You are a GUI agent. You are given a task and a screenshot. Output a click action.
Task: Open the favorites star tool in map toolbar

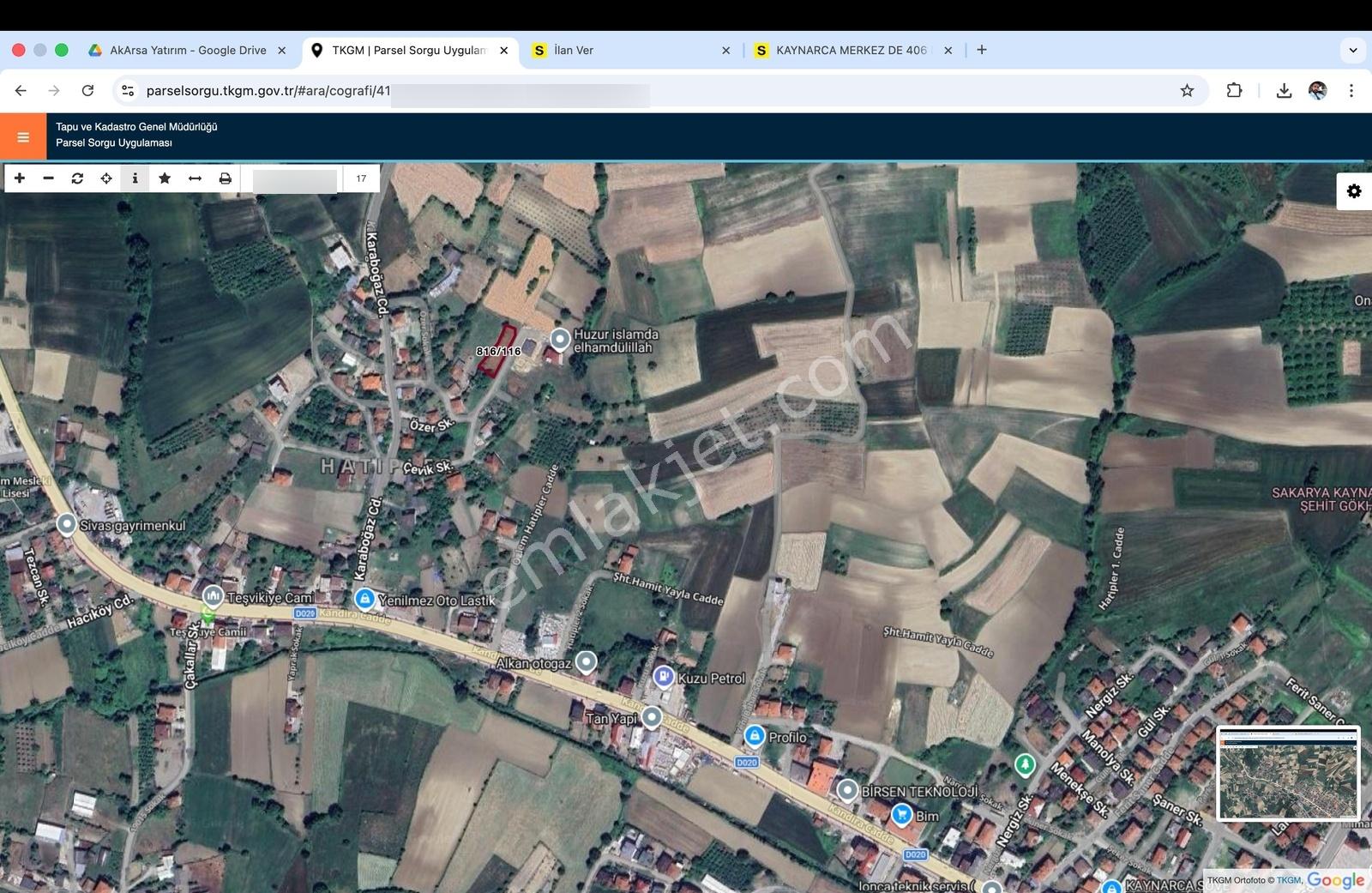tap(165, 178)
